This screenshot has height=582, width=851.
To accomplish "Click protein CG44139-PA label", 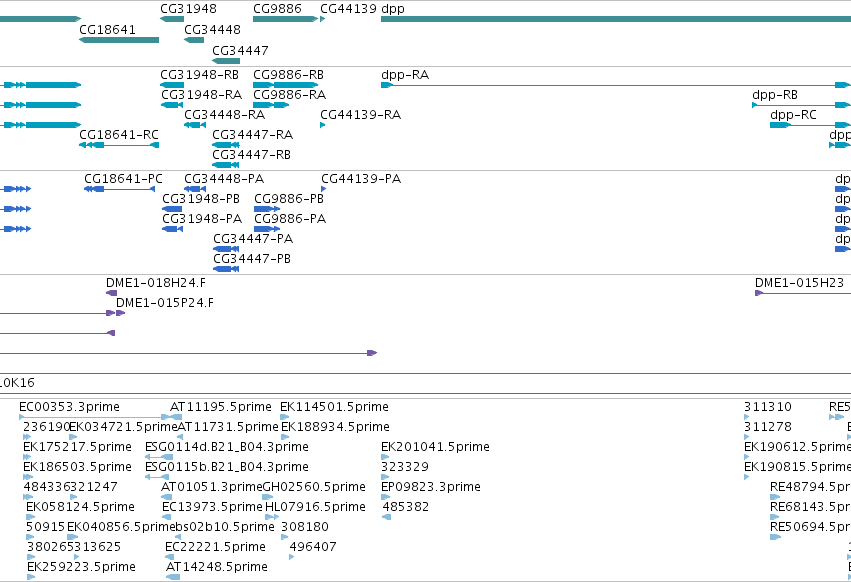I will pos(361,179).
